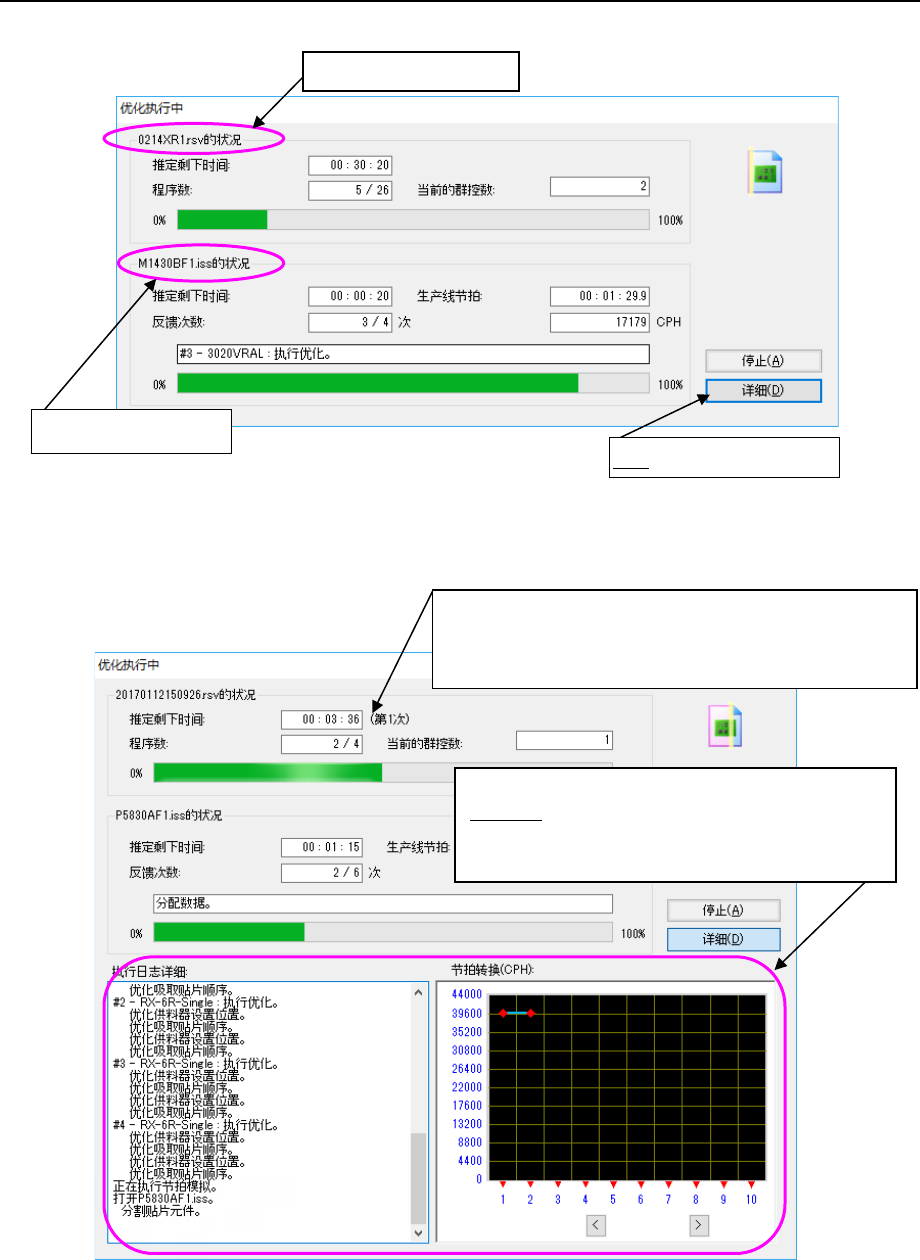Click the P5830AF1.iss progress bar
This screenshot has width=920, height=1260.
[x=383, y=933]
